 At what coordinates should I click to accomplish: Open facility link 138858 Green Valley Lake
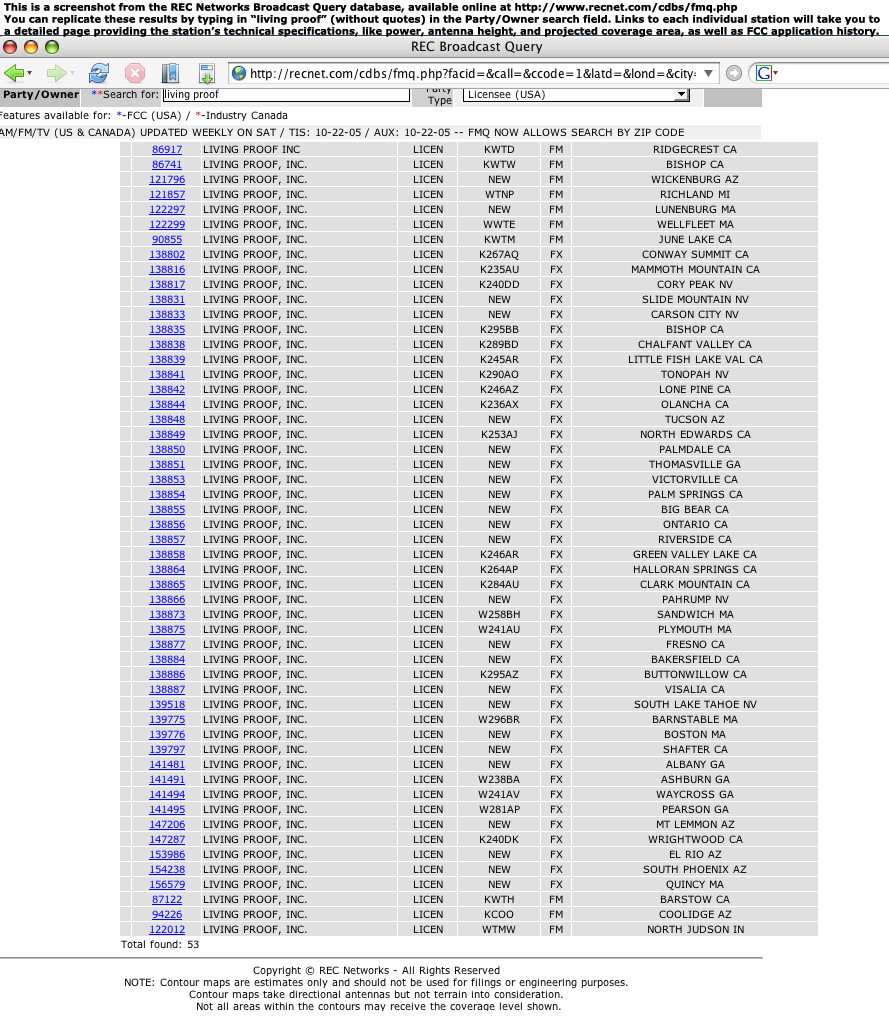pos(167,555)
